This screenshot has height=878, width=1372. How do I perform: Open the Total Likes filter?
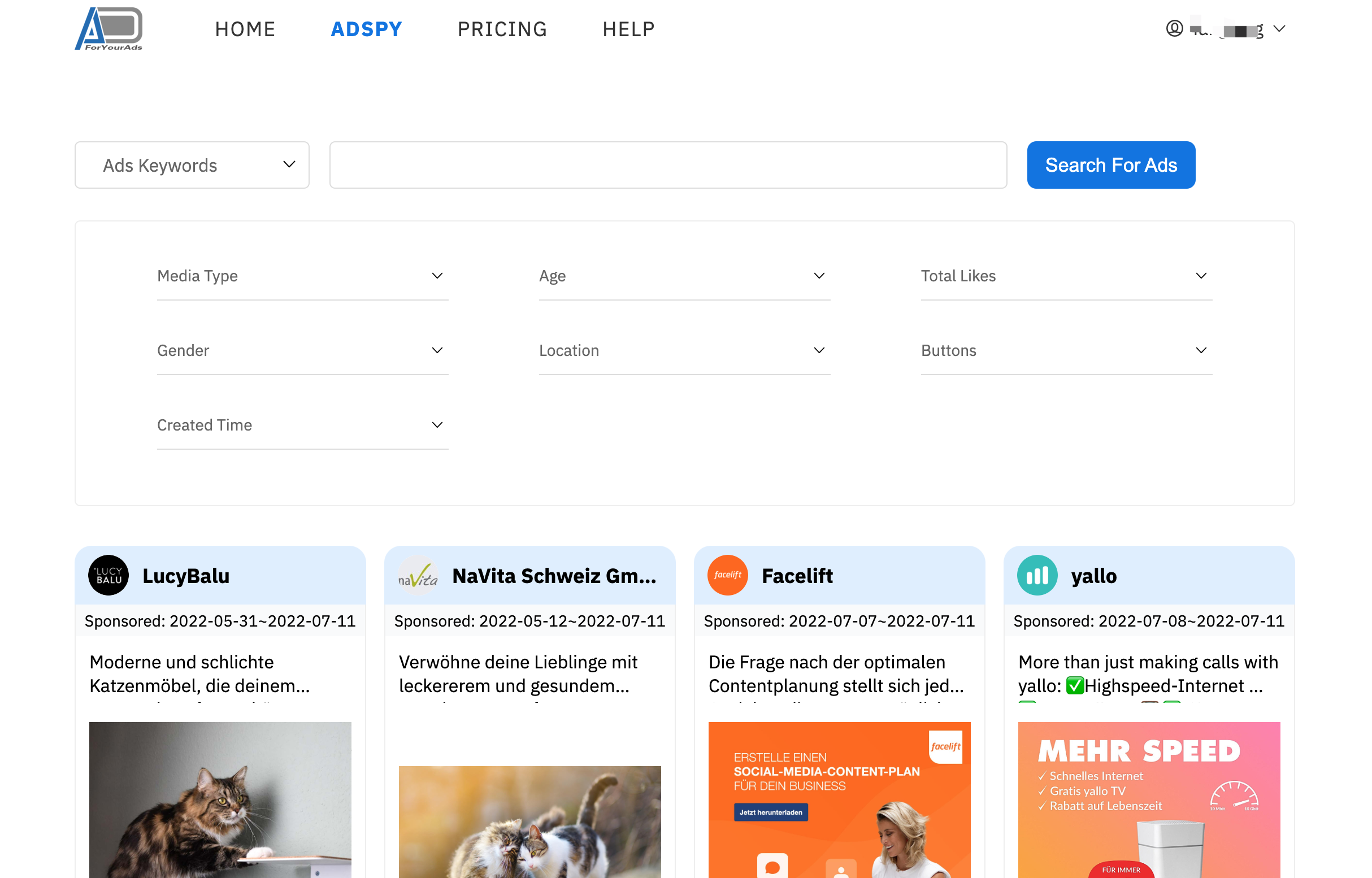tap(1066, 276)
